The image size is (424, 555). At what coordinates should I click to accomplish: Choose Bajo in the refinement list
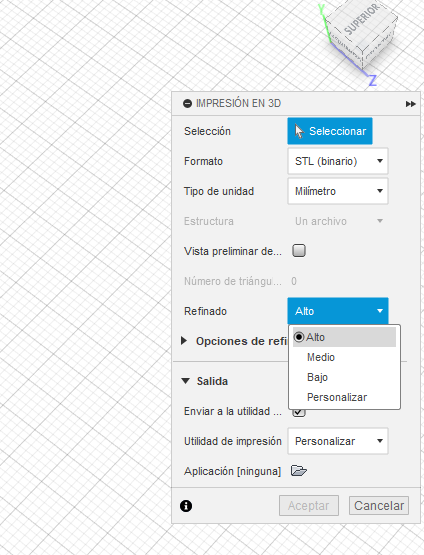[344, 377]
